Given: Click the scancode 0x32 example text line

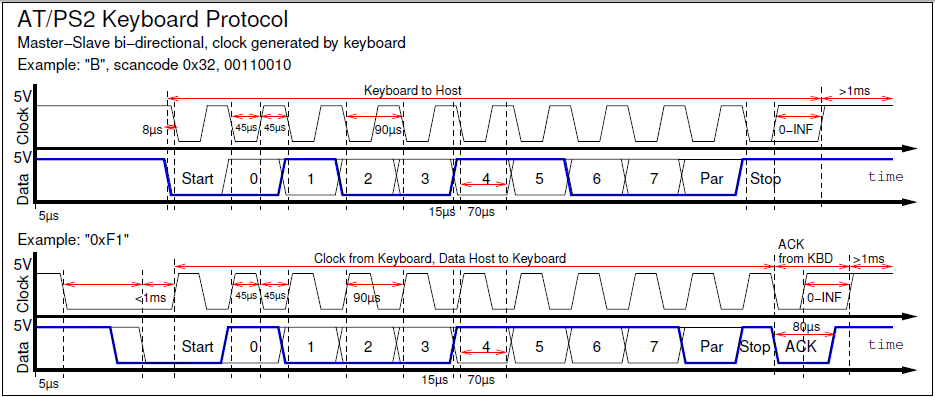Looking at the screenshot, I should (x=155, y=64).
